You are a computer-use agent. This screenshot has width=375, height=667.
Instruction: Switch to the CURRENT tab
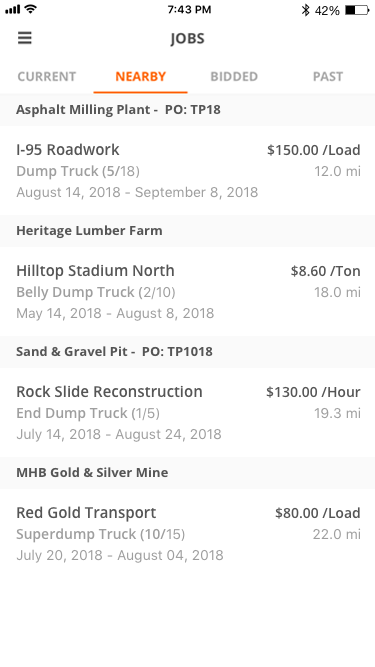pos(47,77)
